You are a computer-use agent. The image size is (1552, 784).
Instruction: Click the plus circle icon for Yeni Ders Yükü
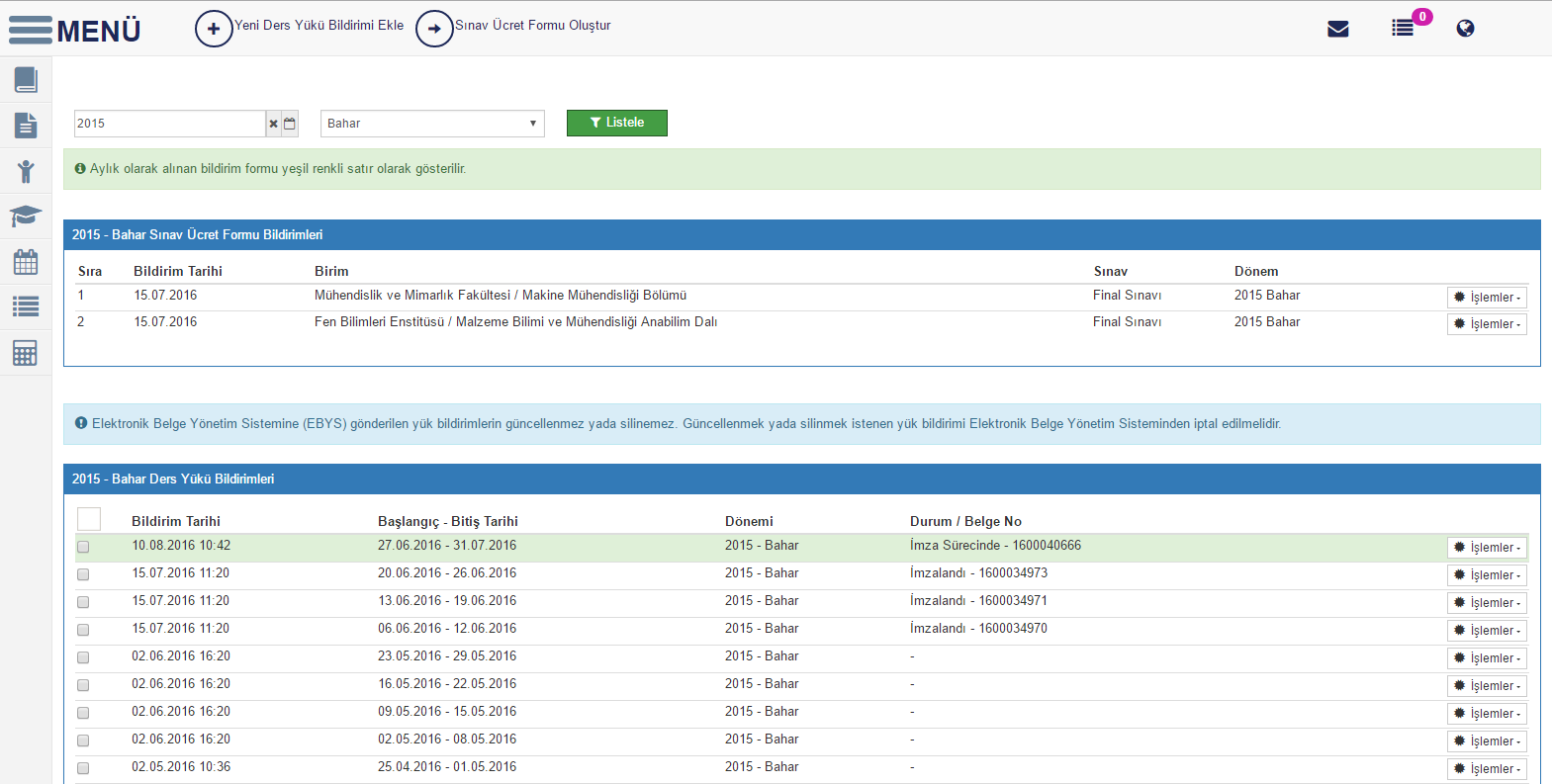tap(214, 29)
